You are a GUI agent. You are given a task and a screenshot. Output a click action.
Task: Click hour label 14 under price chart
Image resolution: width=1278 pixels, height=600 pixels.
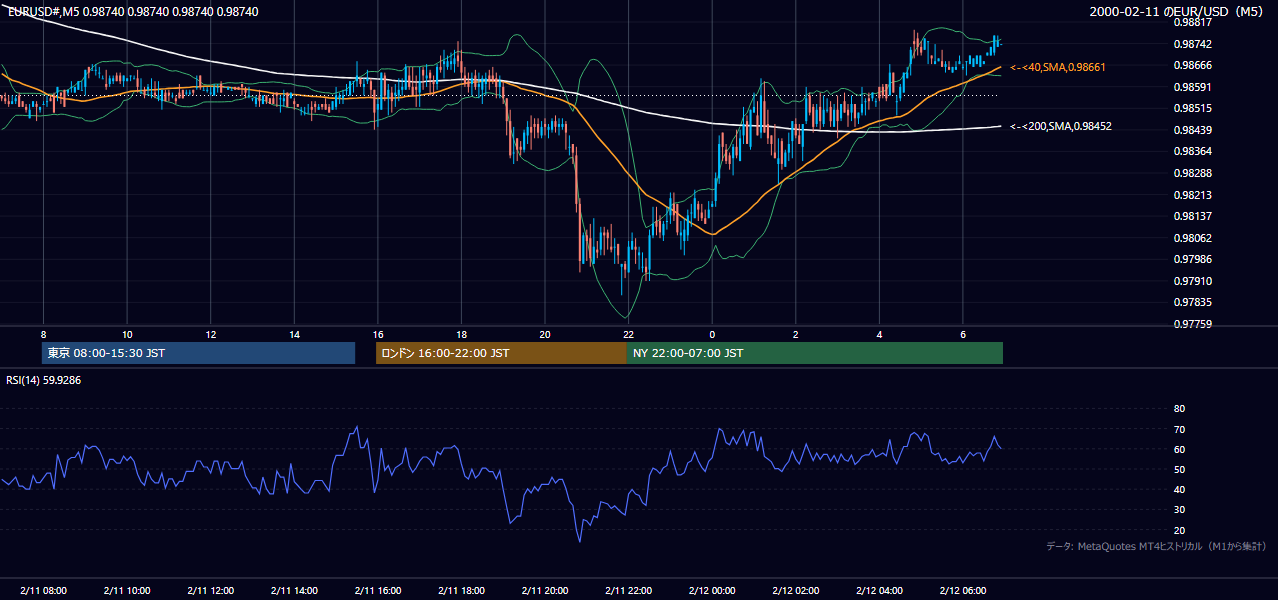[294, 334]
